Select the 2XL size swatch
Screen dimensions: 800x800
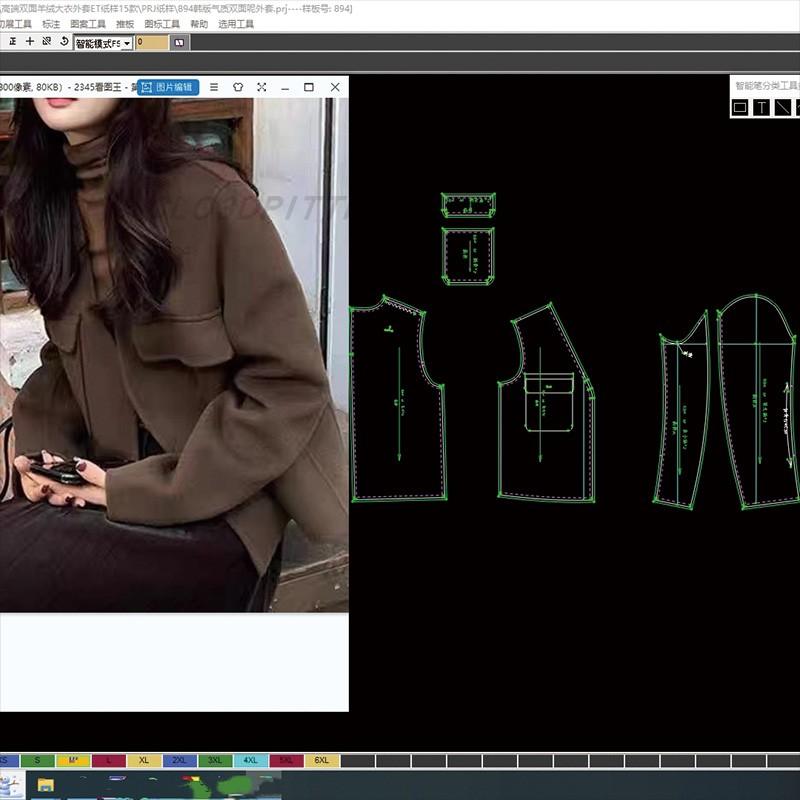click(180, 761)
